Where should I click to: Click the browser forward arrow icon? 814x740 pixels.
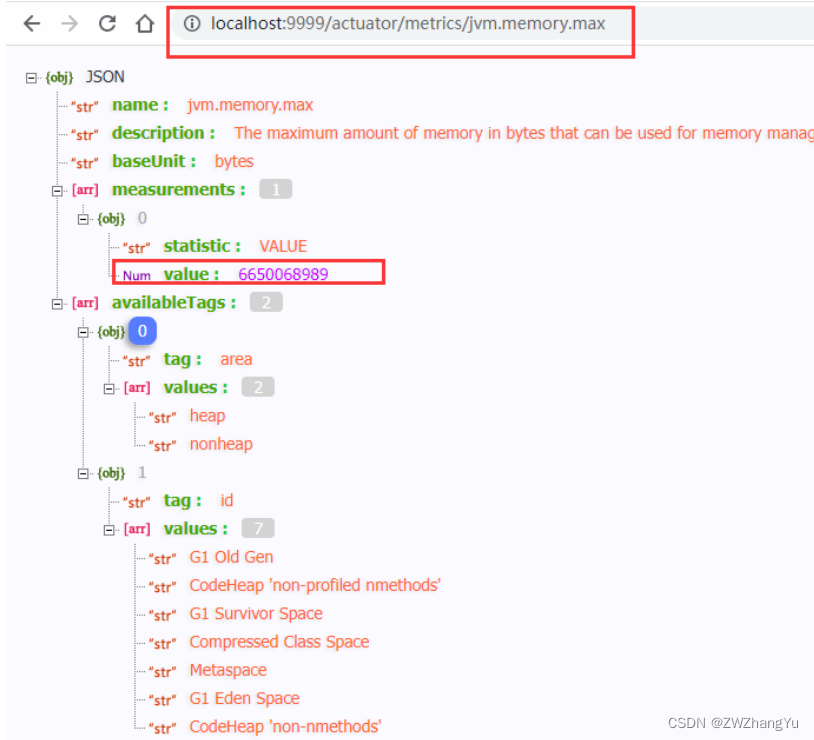point(68,23)
